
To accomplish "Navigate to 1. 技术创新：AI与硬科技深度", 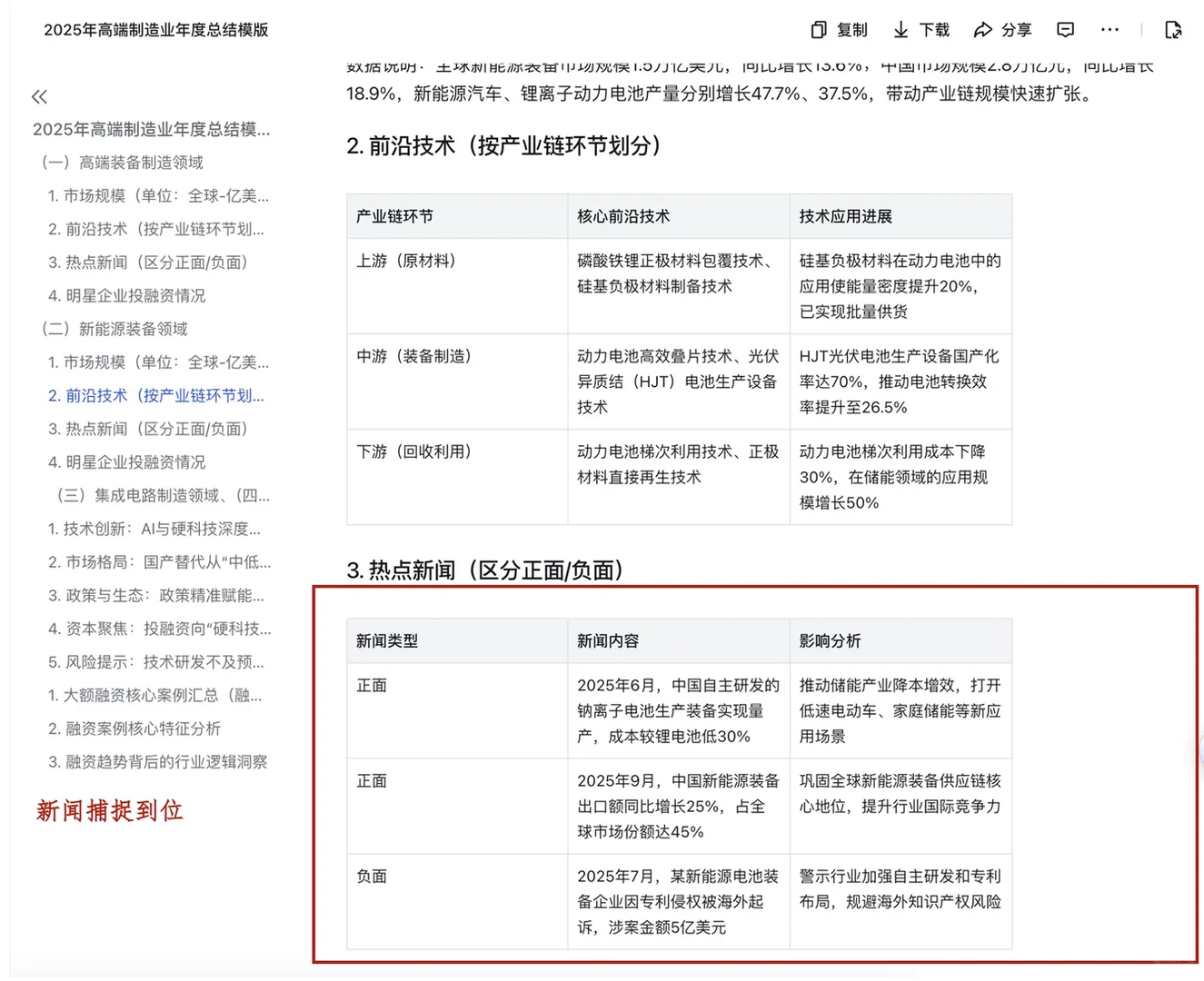I will pos(156,529).
